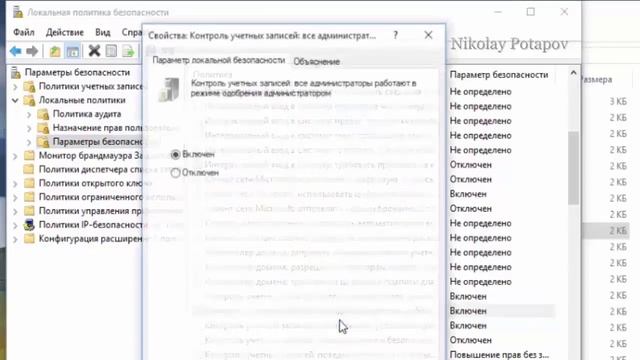Select Параметры безопасности under Локальные политики
640x360 pixels.
(x=98, y=142)
